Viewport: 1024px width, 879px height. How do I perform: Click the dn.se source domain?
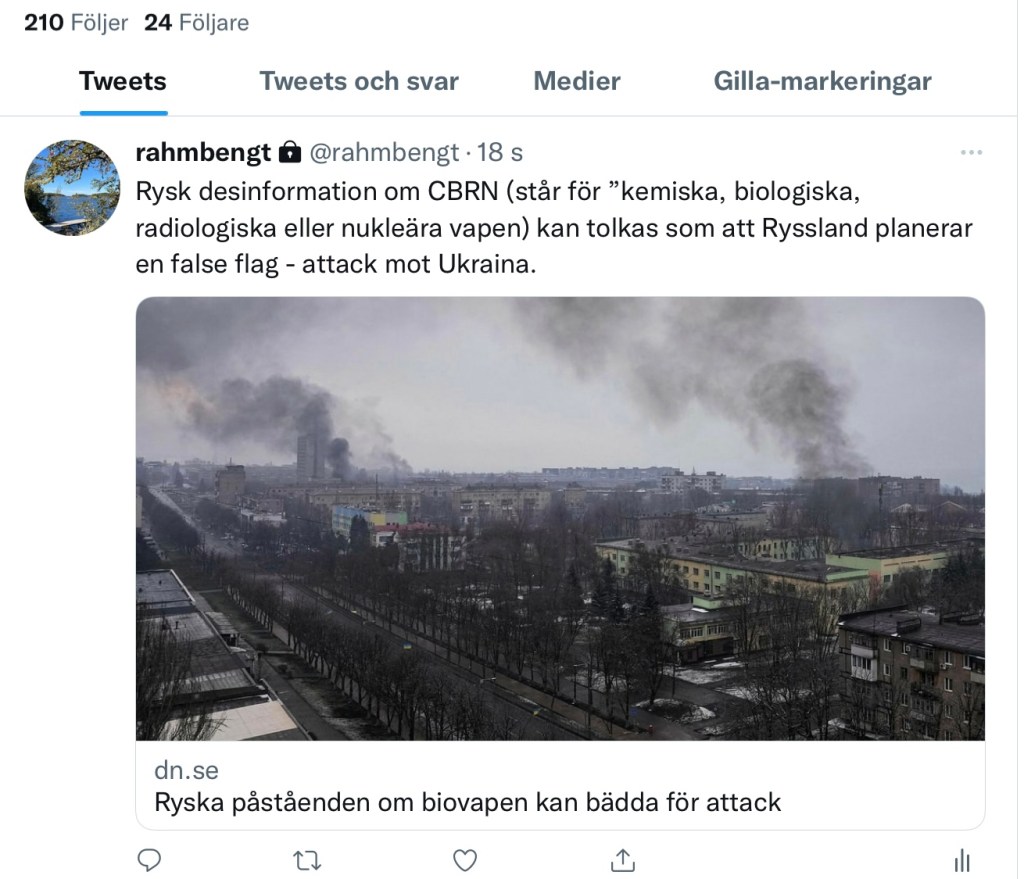[187, 770]
